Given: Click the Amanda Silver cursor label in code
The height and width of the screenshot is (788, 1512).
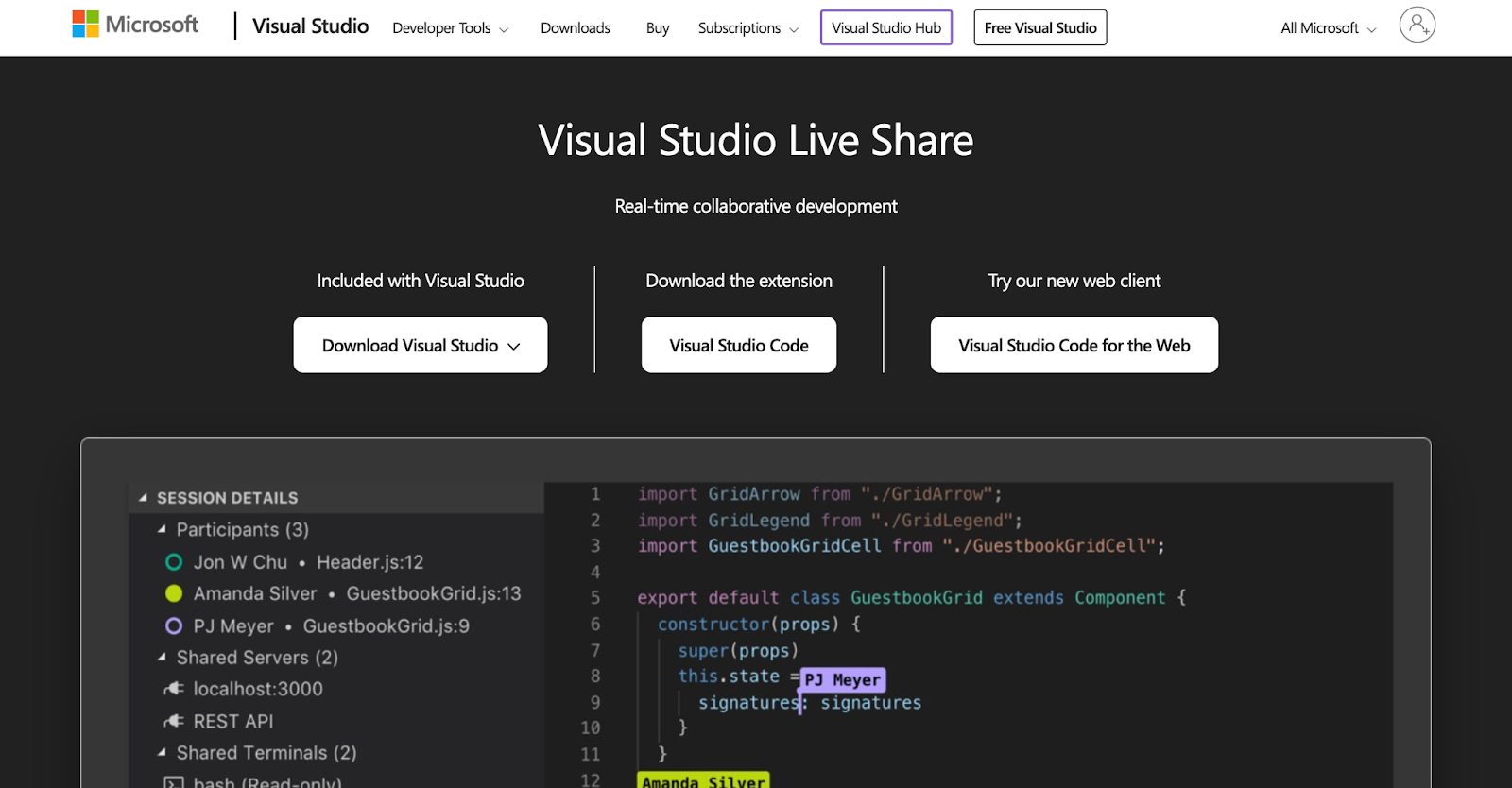Looking at the screenshot, I should coord(704,780).
